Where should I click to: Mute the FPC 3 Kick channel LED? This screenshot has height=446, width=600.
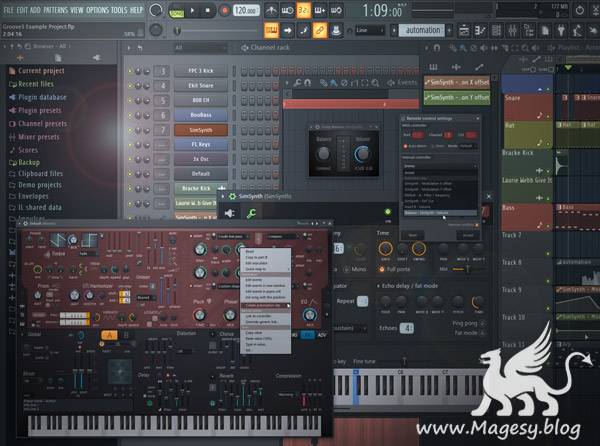130,71
